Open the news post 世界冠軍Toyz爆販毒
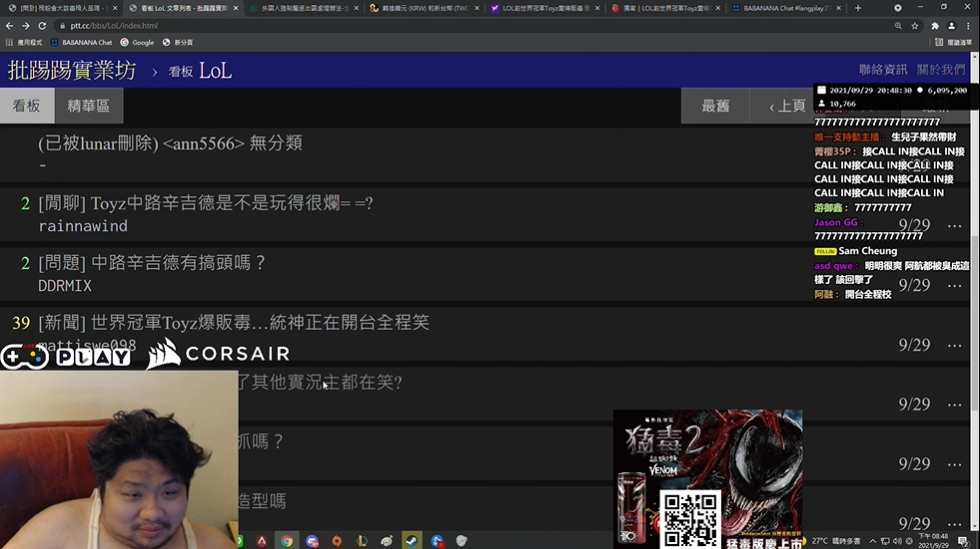The image size is (980, 549). (x=234, y=323)
